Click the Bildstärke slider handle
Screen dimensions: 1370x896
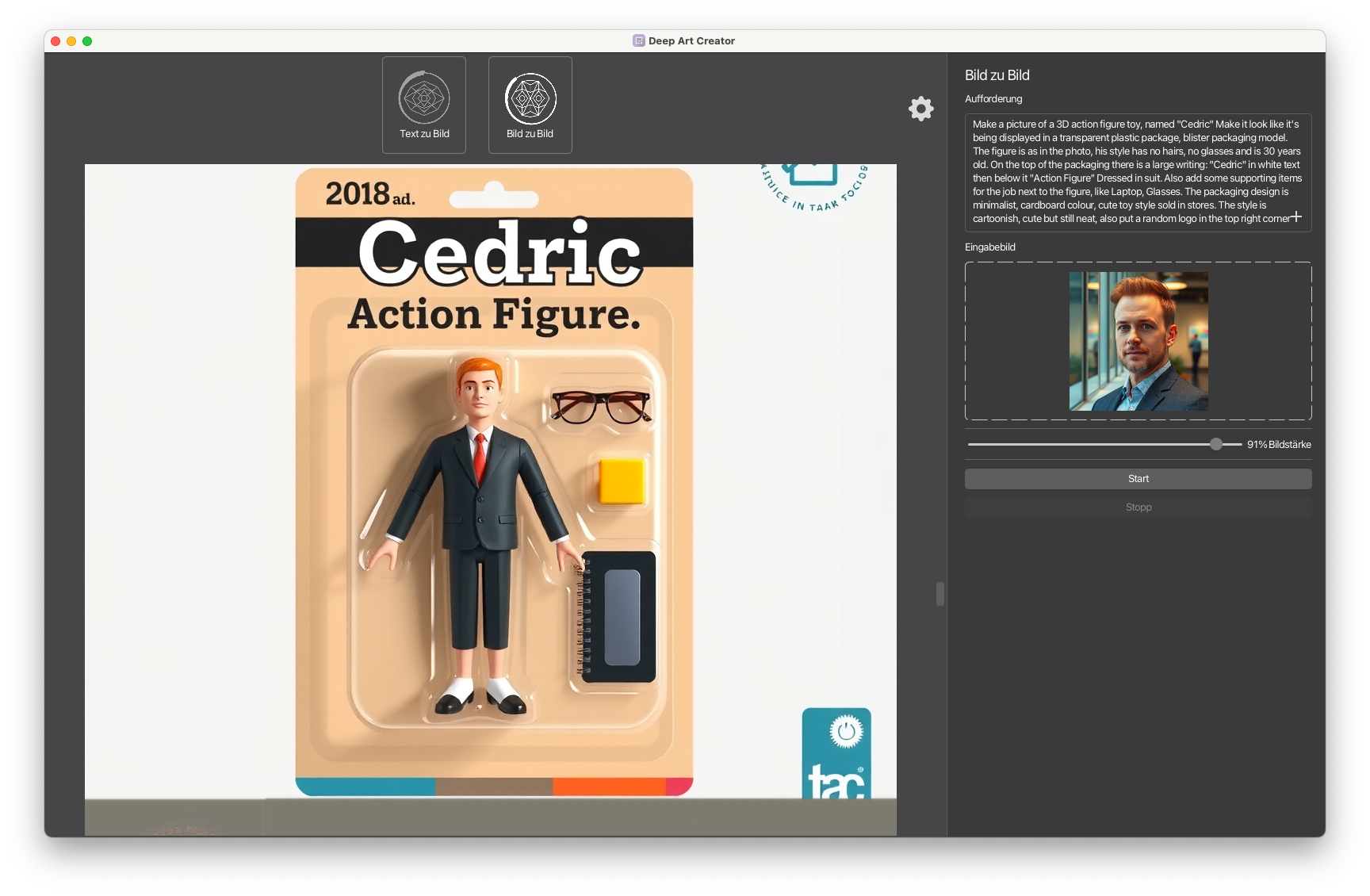tap(1216, 444)
